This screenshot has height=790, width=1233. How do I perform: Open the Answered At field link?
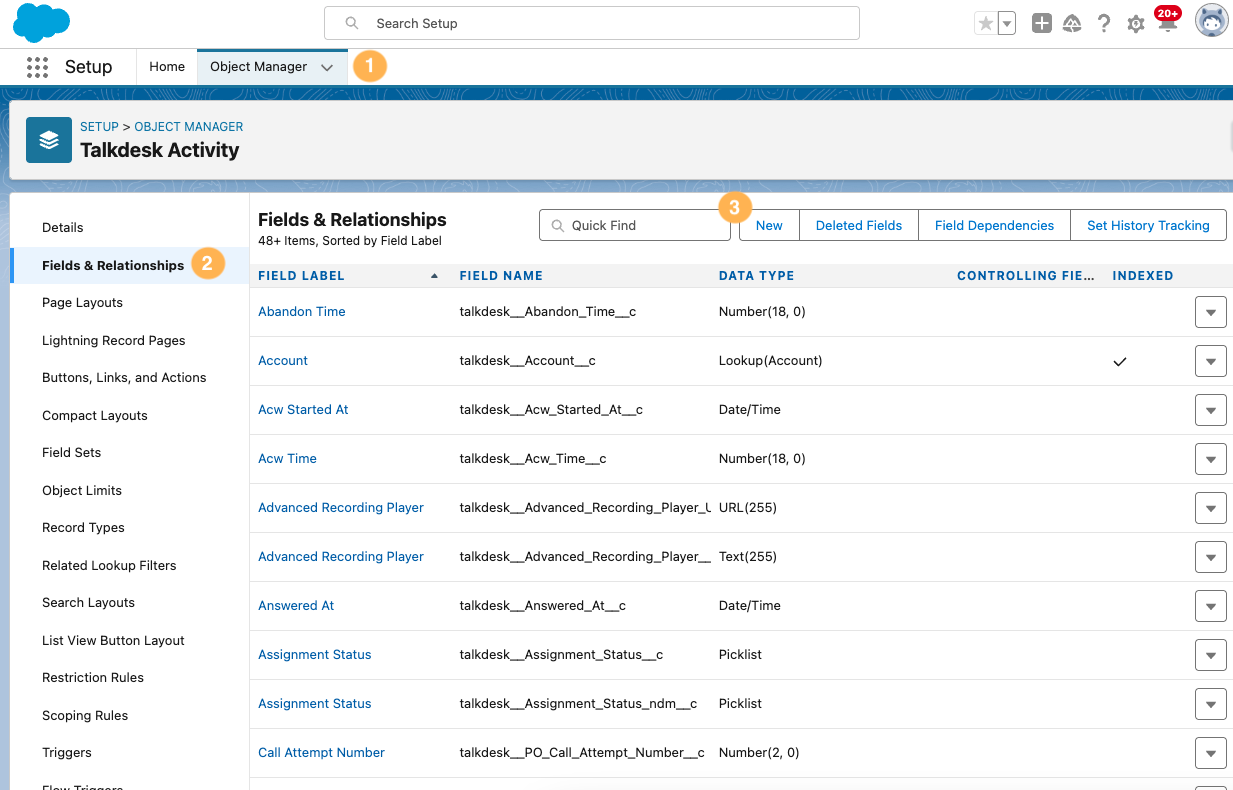pyautogui.click(x=296, y=606)
